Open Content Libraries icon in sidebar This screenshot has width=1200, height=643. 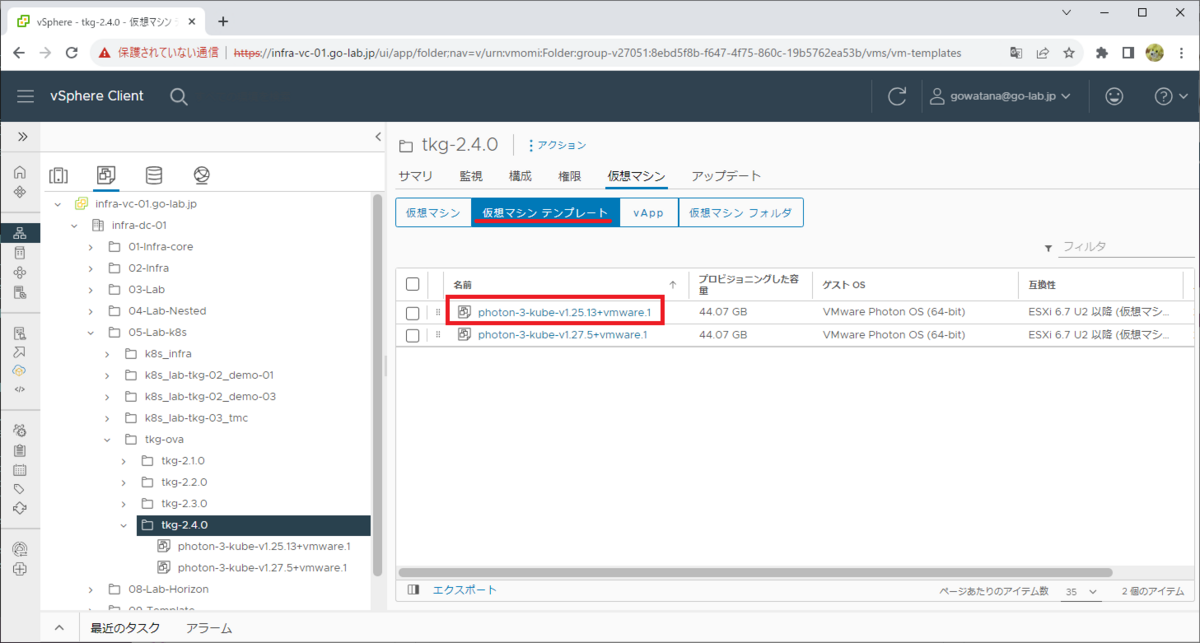[x=20, y=253]
